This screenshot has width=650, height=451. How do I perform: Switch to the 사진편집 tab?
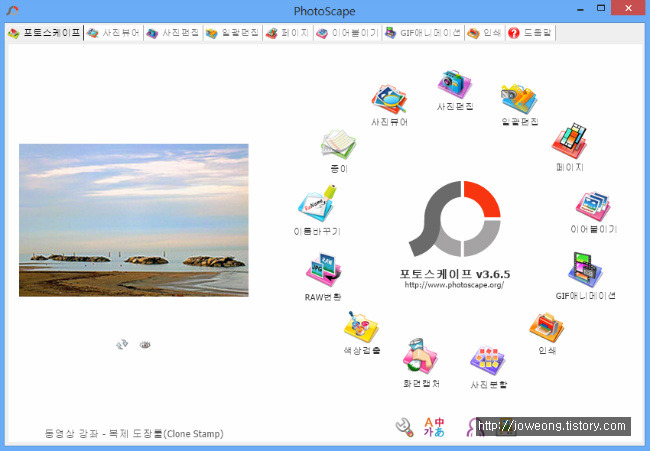172,33
